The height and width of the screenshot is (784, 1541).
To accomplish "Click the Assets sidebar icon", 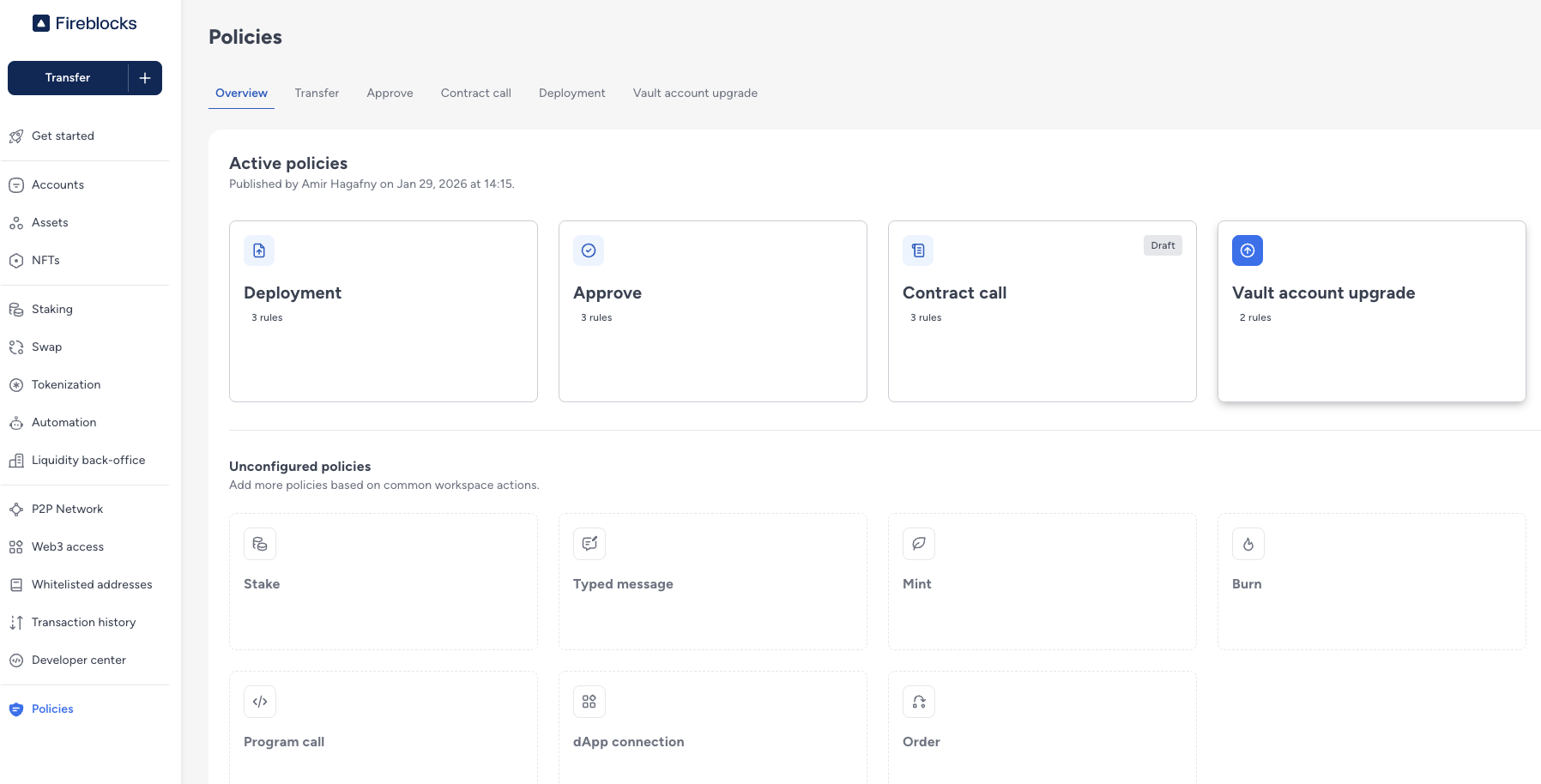I will pyautogui.click(x=16, y=223).
